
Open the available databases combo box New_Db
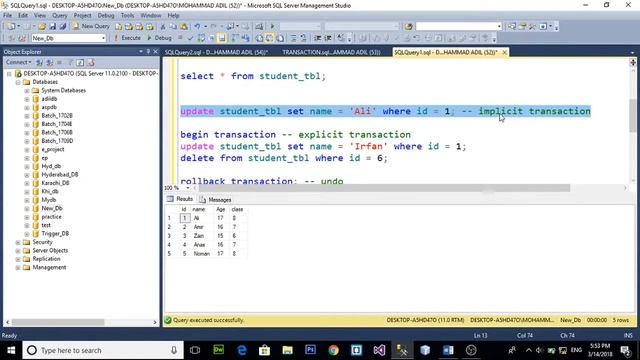tap(69, 38)
